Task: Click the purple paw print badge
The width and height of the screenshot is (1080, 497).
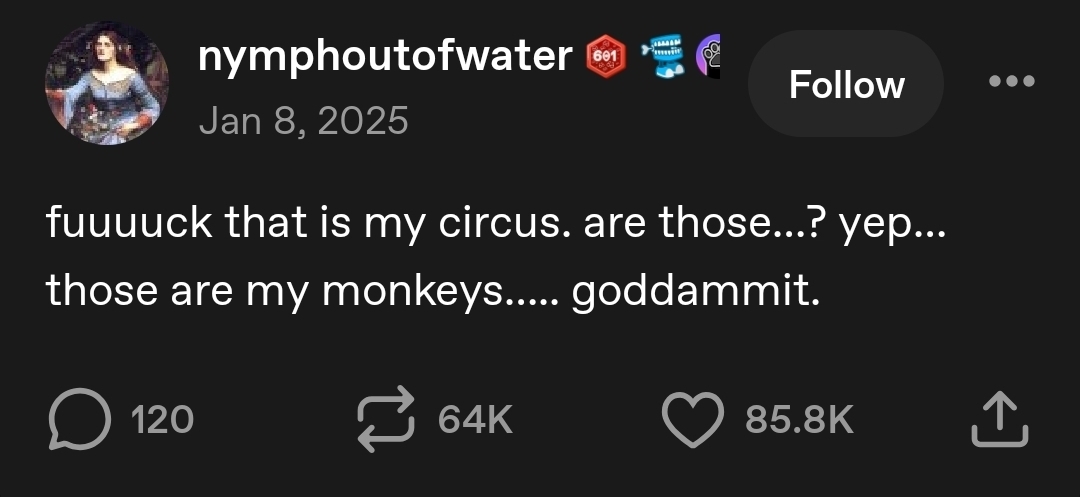Action: (709, 55)
